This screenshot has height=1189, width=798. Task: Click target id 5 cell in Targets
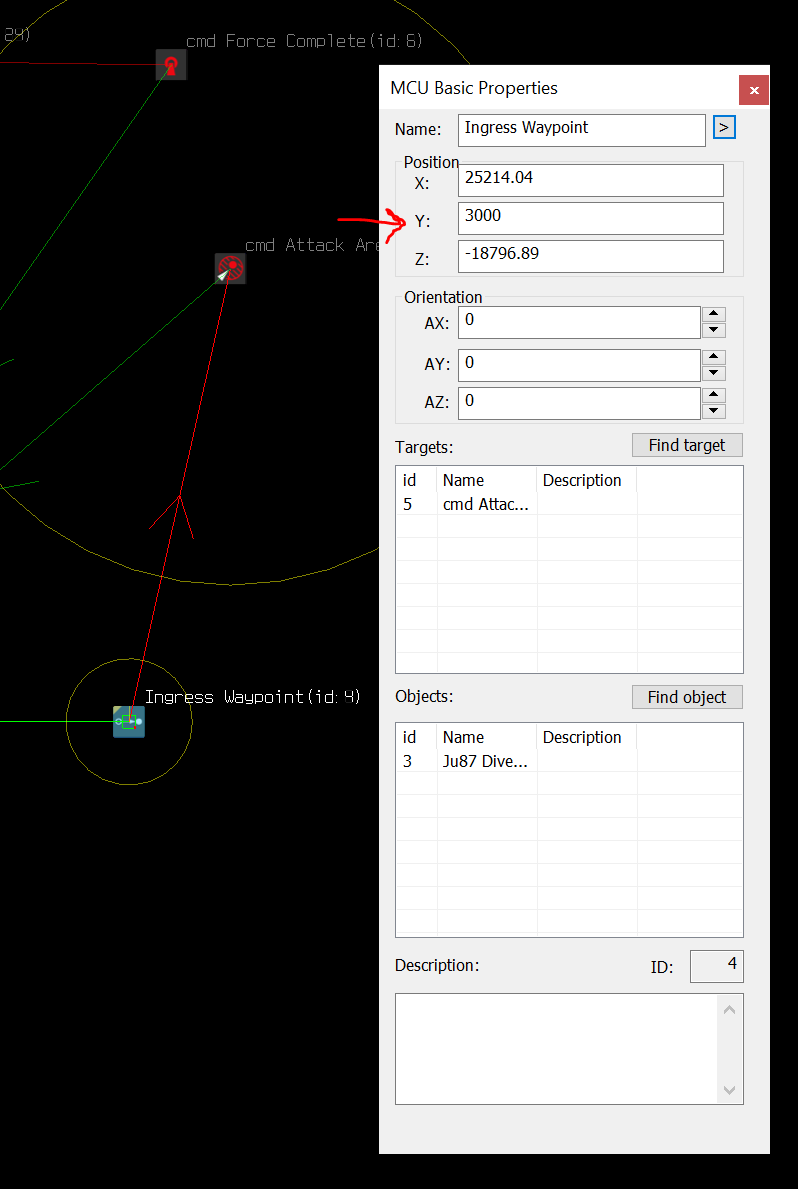click(x=416, y=504)
